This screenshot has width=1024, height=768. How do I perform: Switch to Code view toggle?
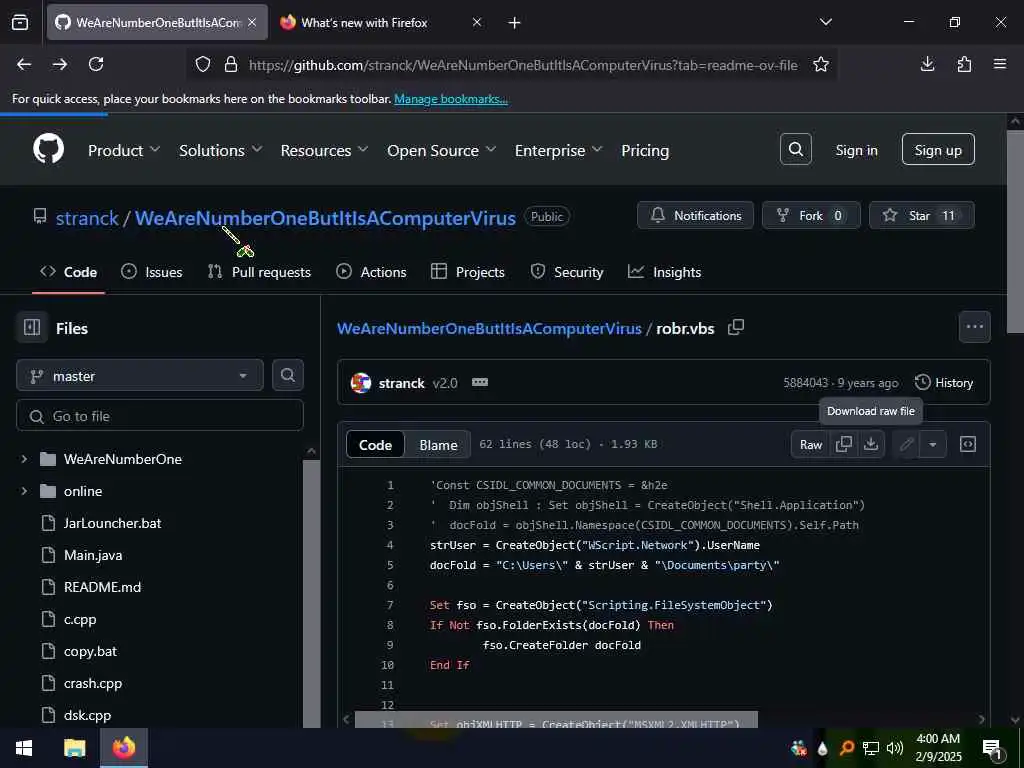coord(376,445)
